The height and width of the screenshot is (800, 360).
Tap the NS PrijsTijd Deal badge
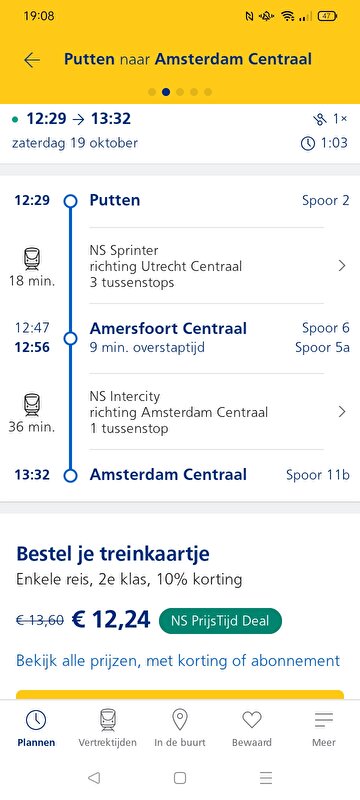pos(220,621)
